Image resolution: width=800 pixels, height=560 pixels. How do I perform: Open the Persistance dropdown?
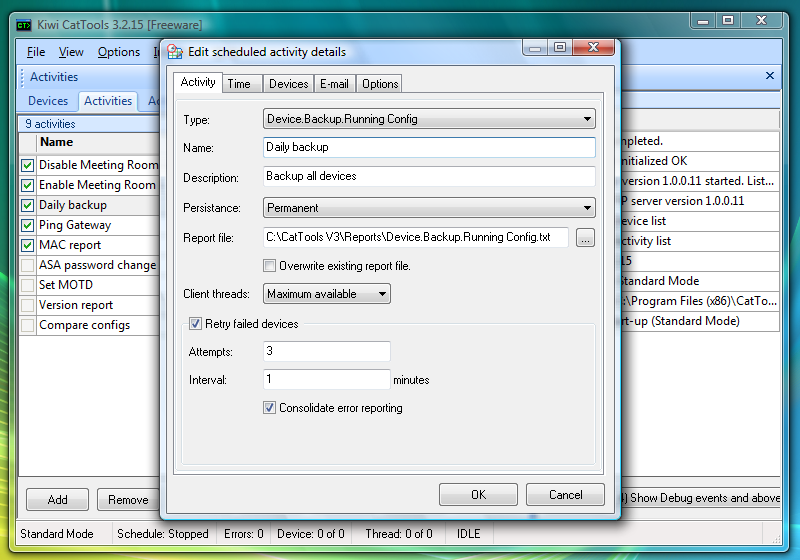(429, 208)
